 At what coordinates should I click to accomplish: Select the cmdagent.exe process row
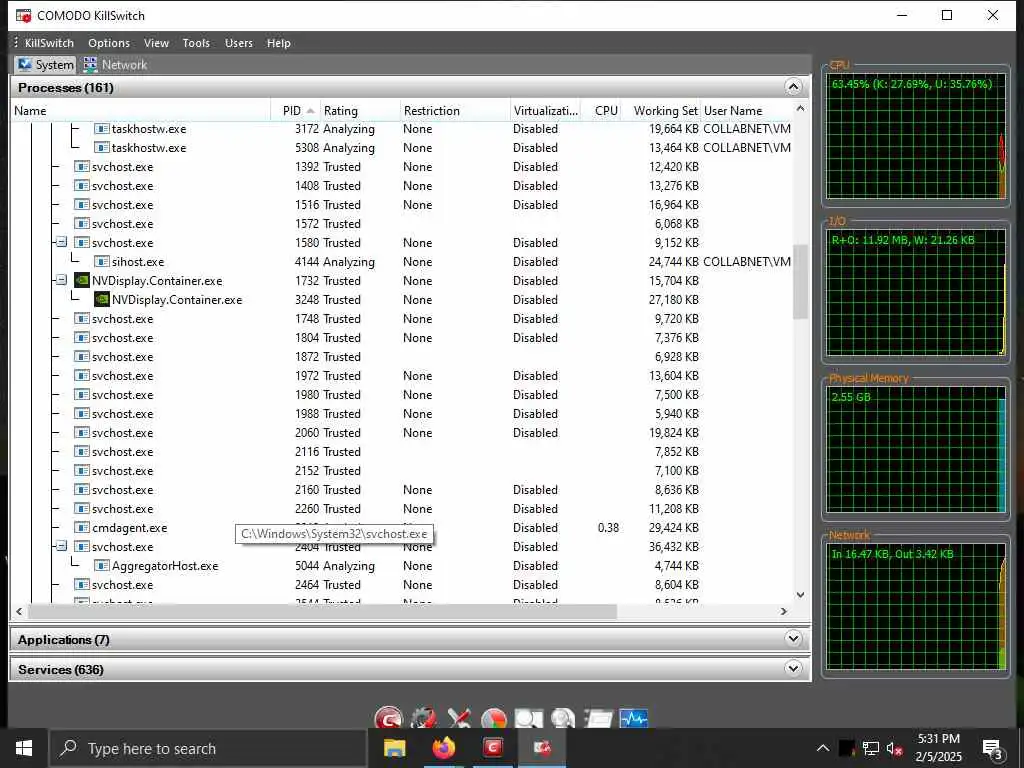pyautogui.click(x=402, y=528)
